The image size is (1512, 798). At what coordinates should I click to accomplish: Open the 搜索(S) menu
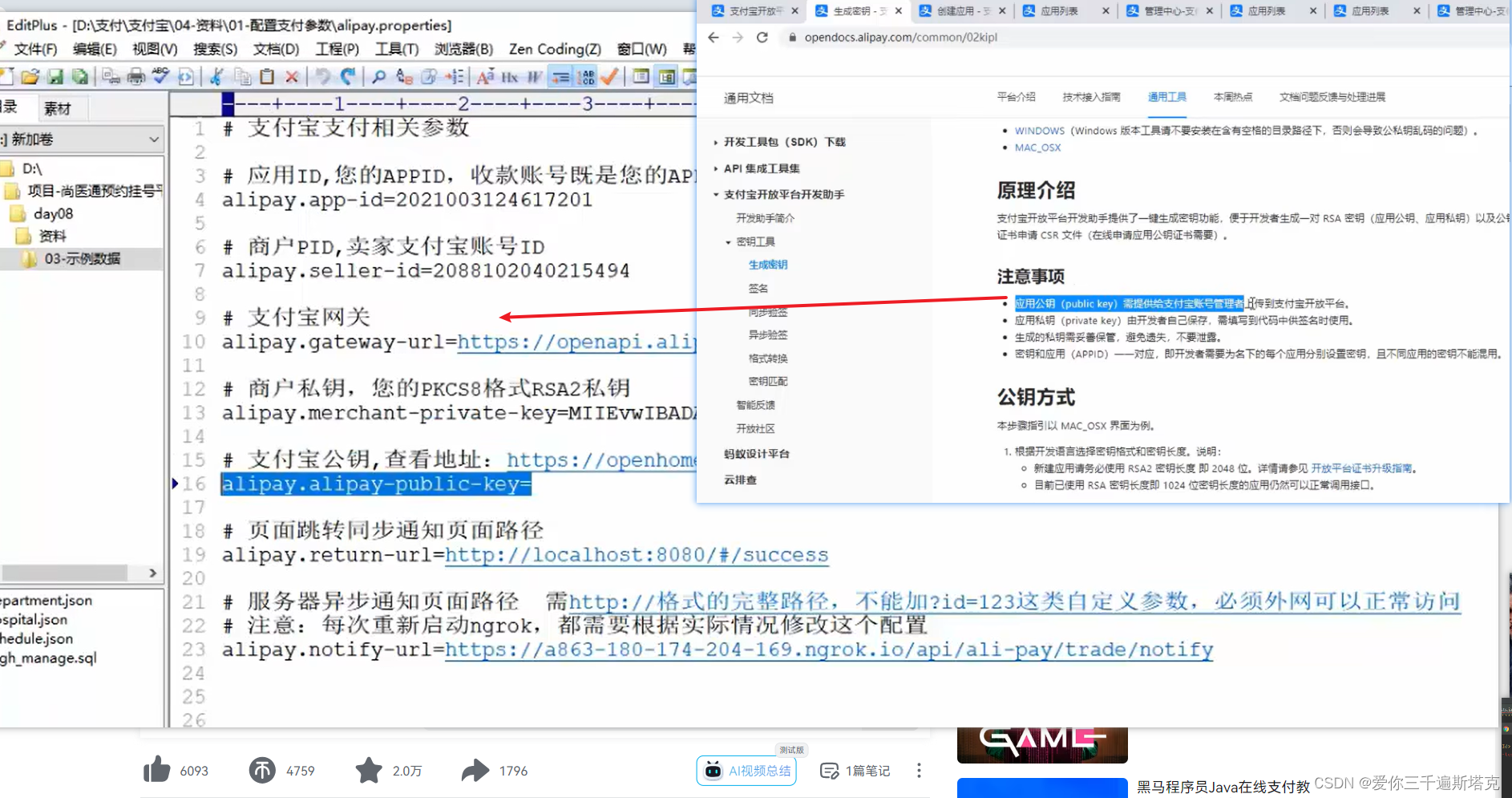[x=215, y=49]
